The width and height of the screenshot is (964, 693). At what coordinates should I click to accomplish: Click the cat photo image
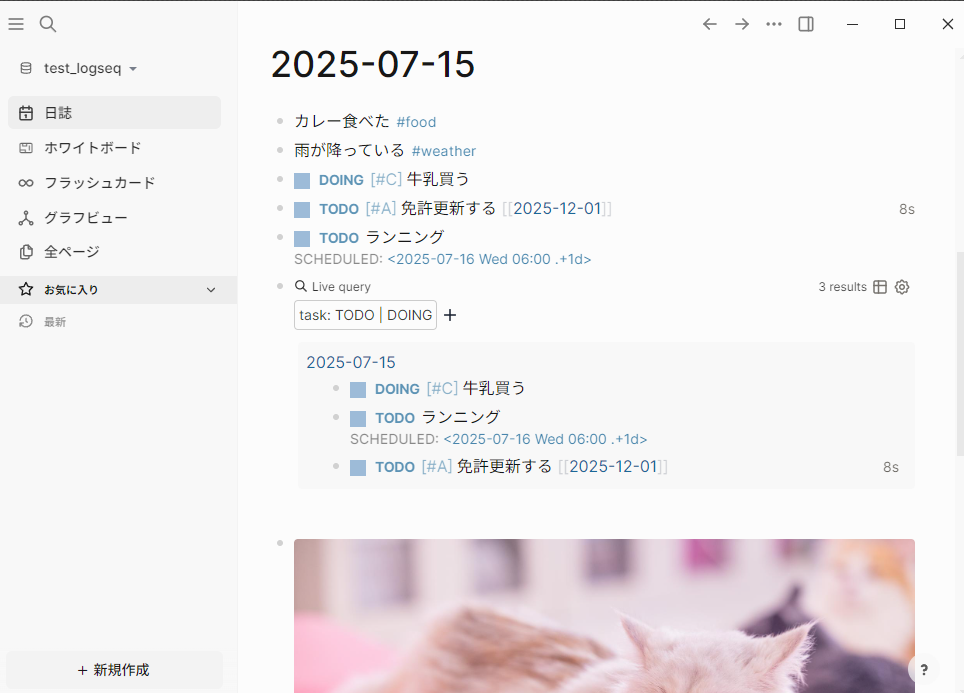point(604,616)
